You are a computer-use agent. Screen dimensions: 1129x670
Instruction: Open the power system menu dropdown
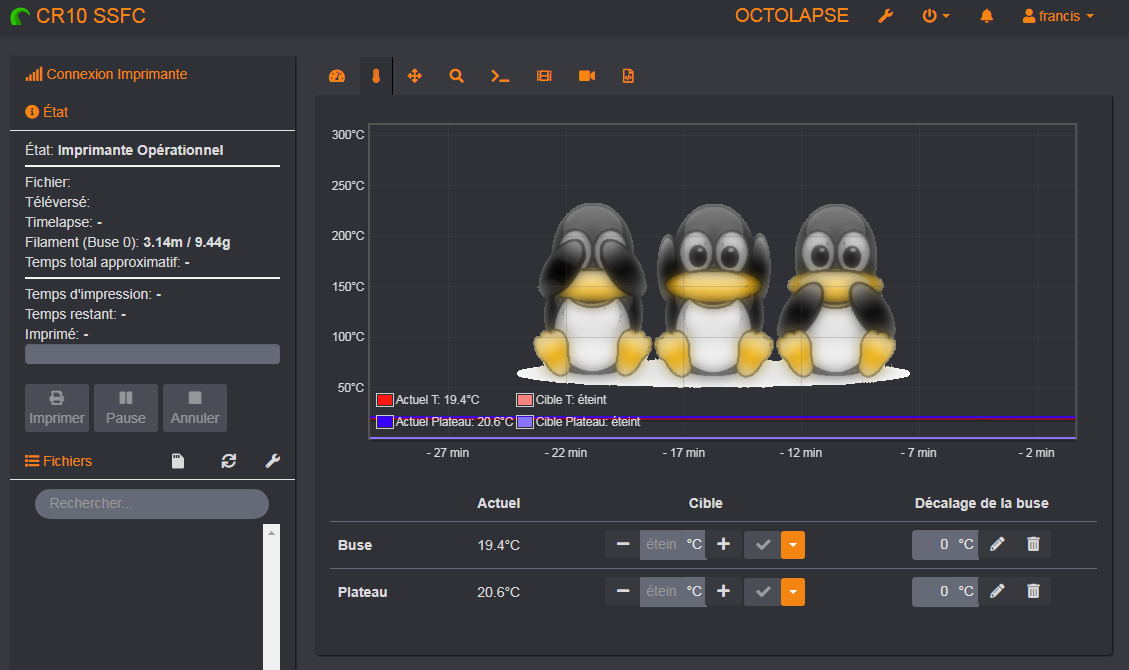(935, 16)
